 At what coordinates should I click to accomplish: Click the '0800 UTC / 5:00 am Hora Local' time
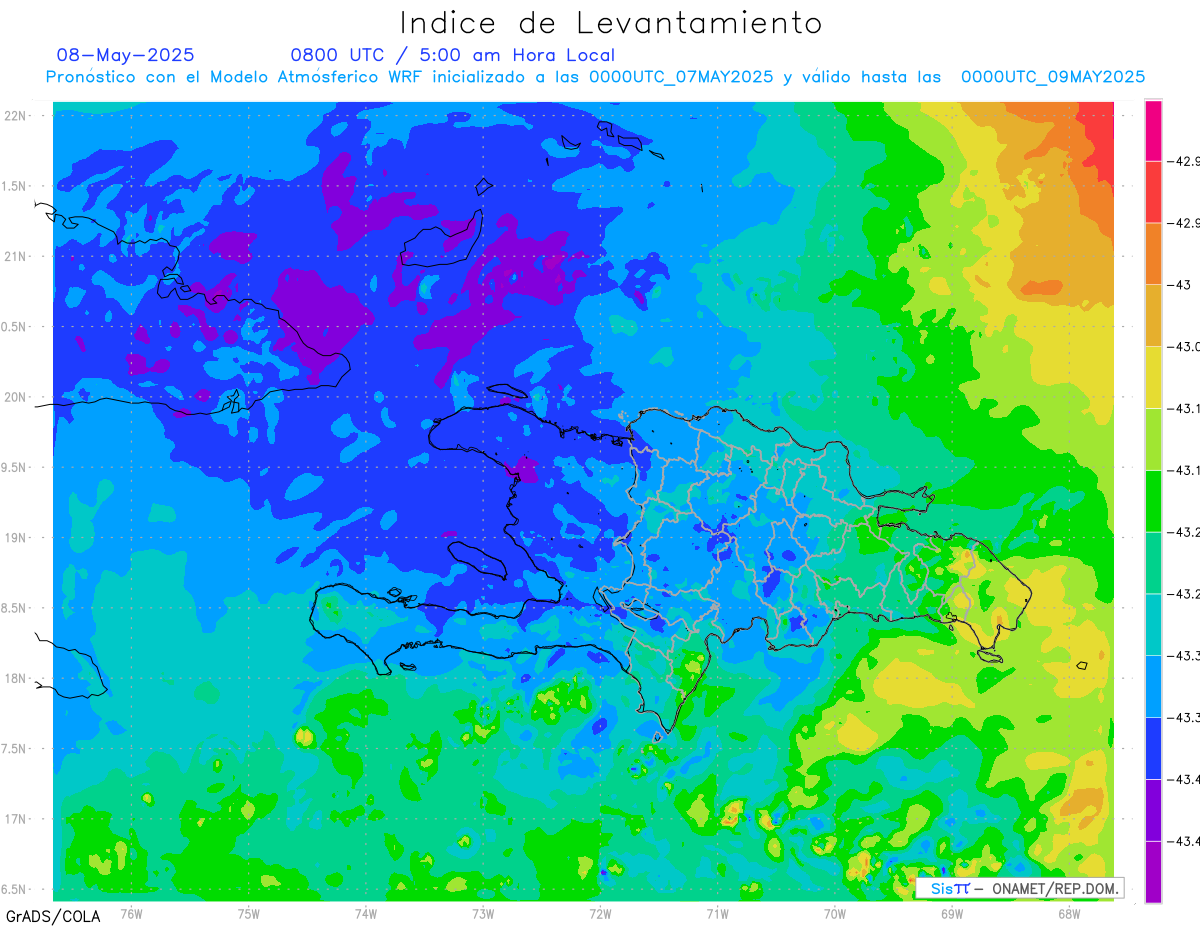(453, 55)
